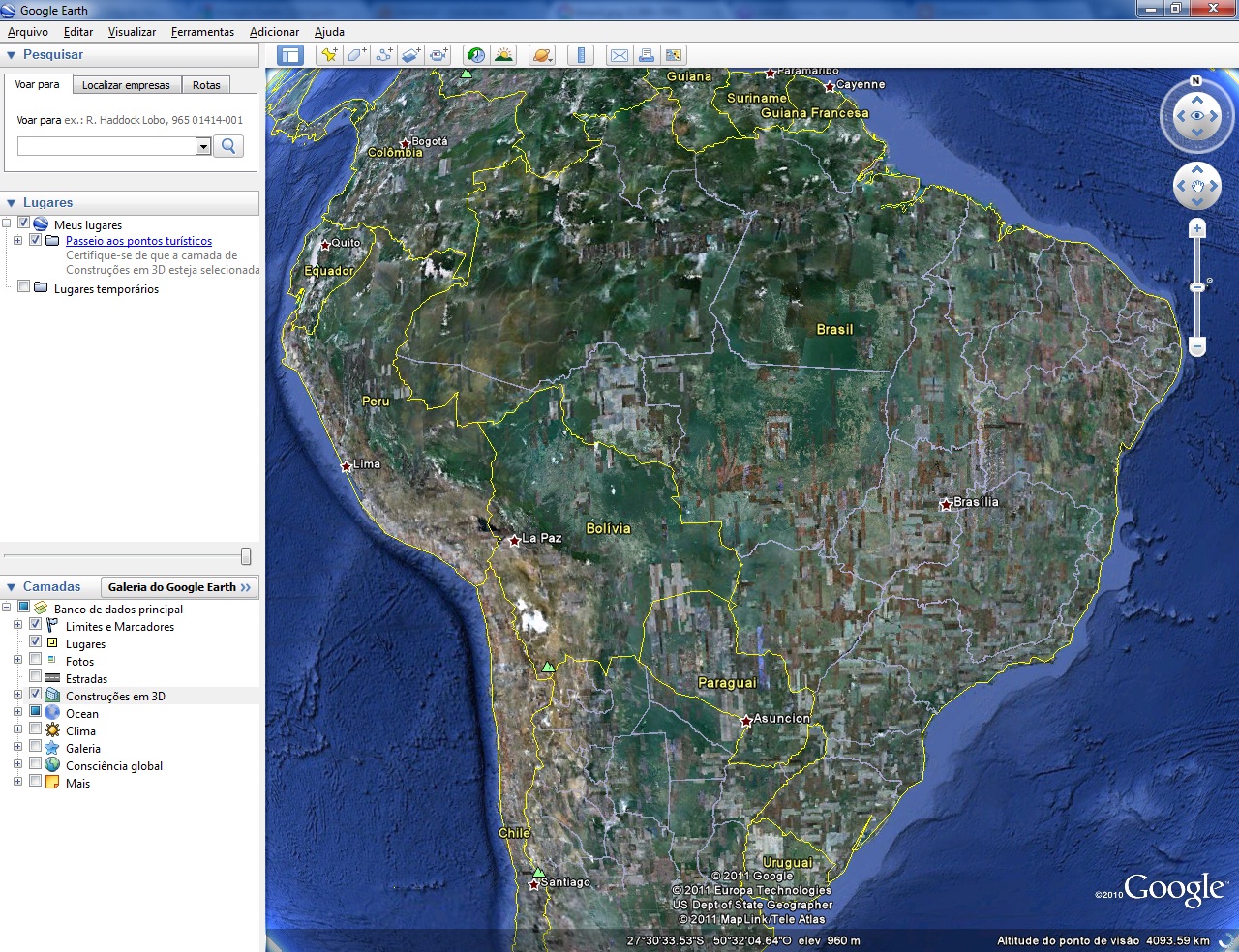The height and width of the screenshot is (952, 1239).
Task: Select the Add Placemark tool
Action: (x=328, y=55)
